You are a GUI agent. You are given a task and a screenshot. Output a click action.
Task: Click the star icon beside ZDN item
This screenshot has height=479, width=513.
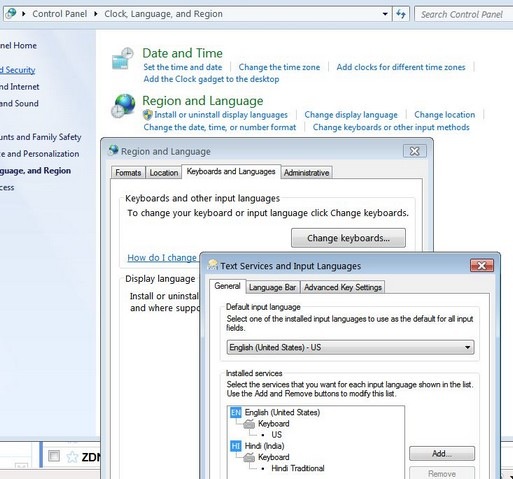72,457
